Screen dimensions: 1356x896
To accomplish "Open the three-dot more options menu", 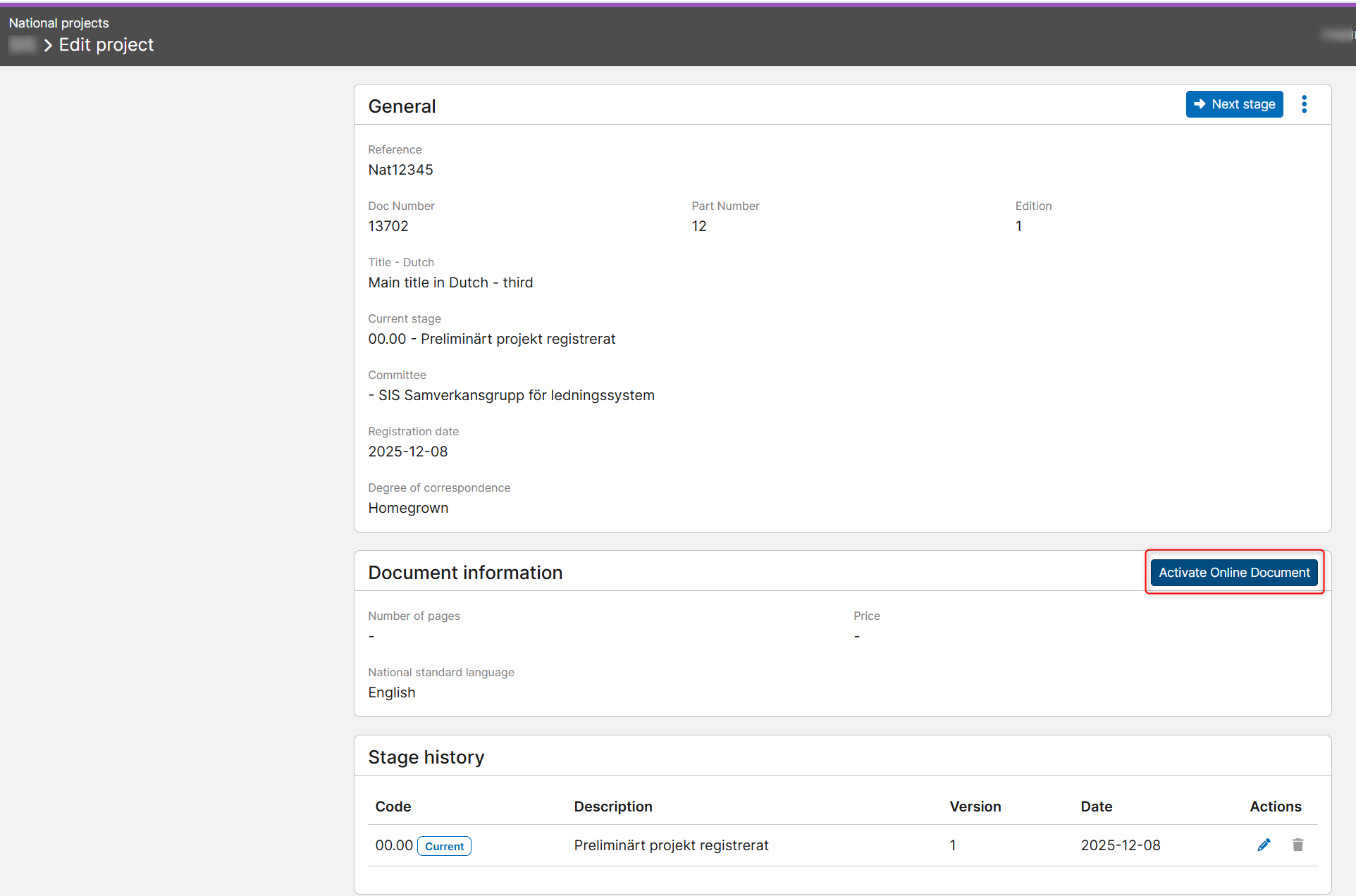I will [x=1304, y=104].
